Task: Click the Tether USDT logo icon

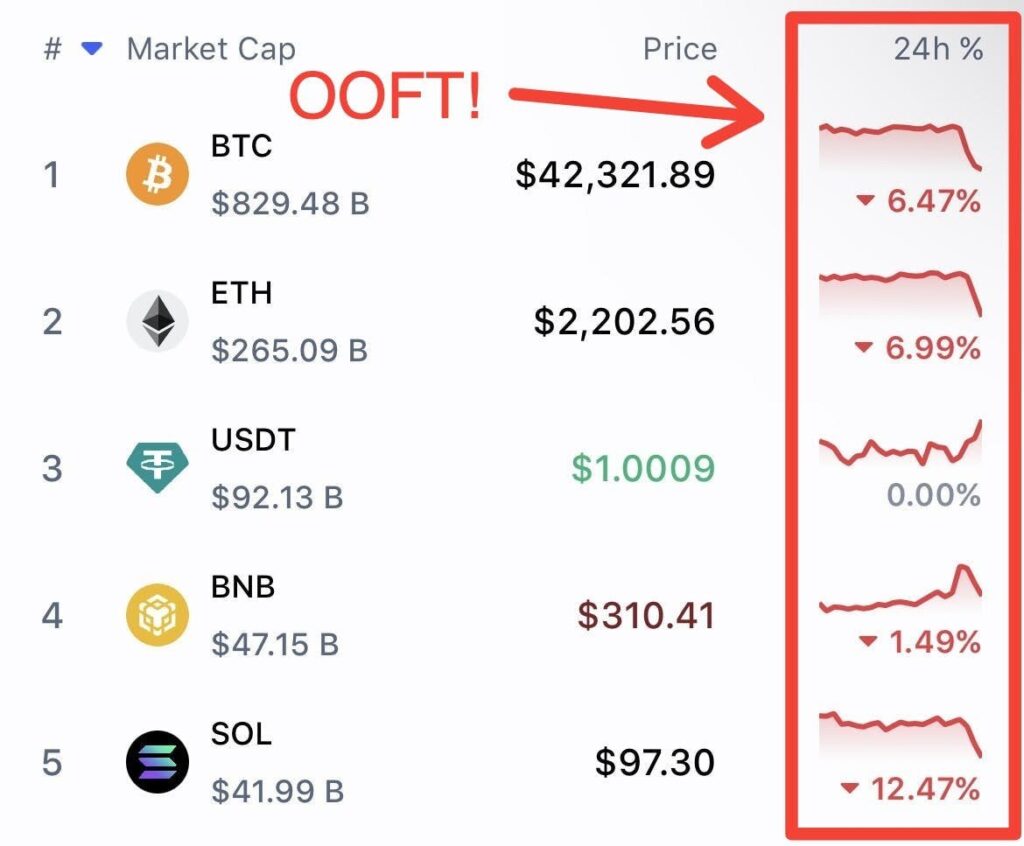Action: coord(157,468)
